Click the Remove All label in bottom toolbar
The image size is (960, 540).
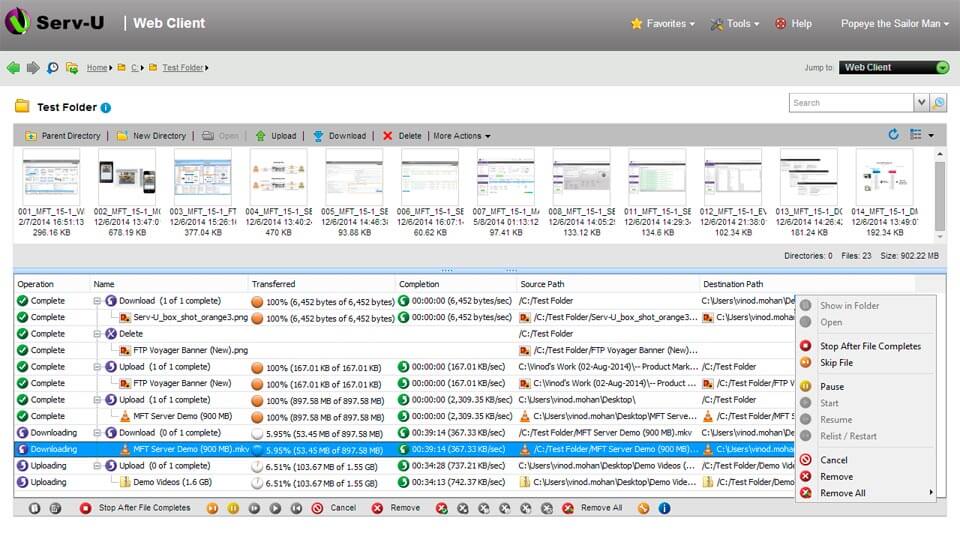pos(601,508)
